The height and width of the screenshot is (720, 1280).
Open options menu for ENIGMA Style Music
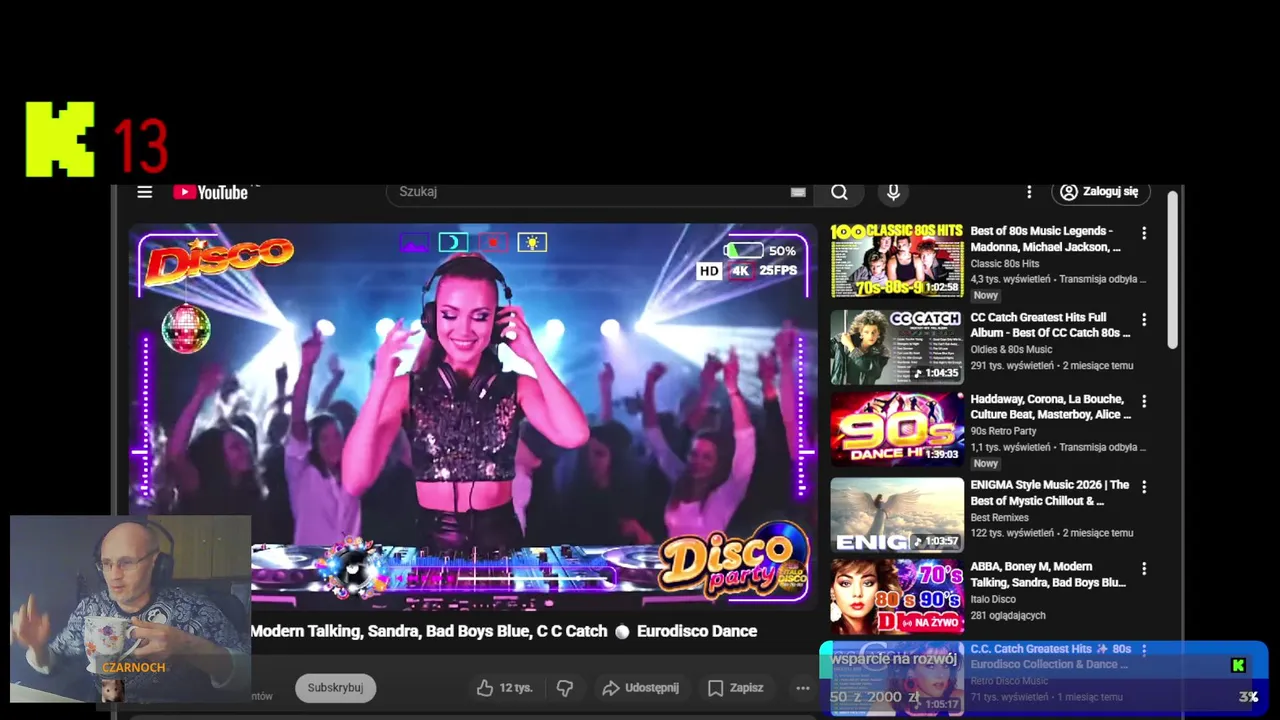[1144, 487]
